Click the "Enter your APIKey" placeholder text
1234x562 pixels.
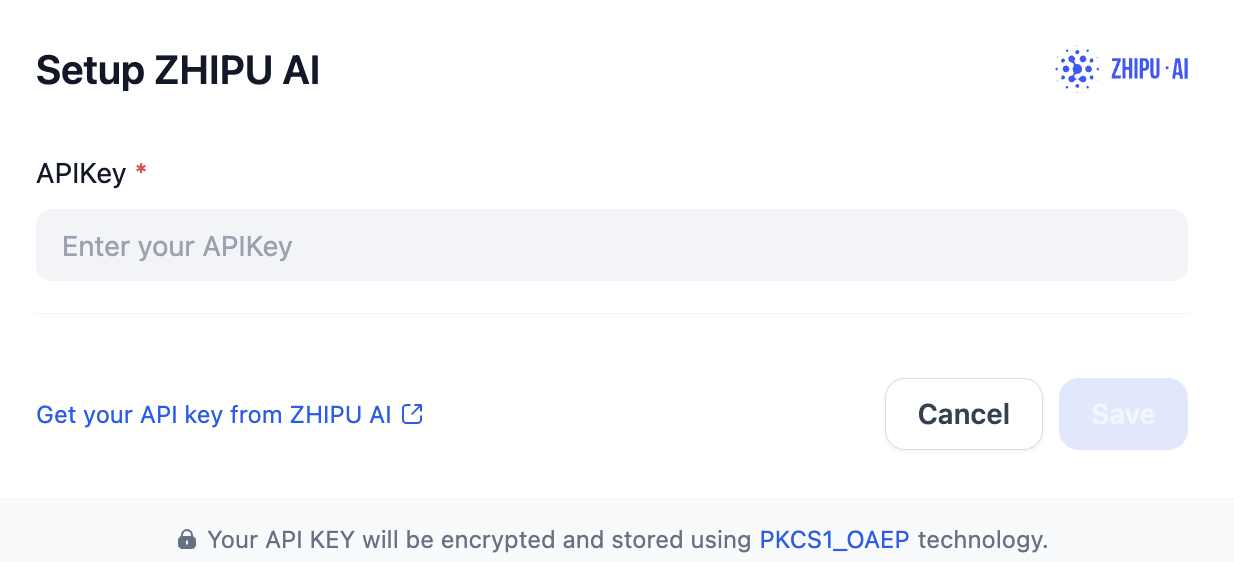coord(177,246)
